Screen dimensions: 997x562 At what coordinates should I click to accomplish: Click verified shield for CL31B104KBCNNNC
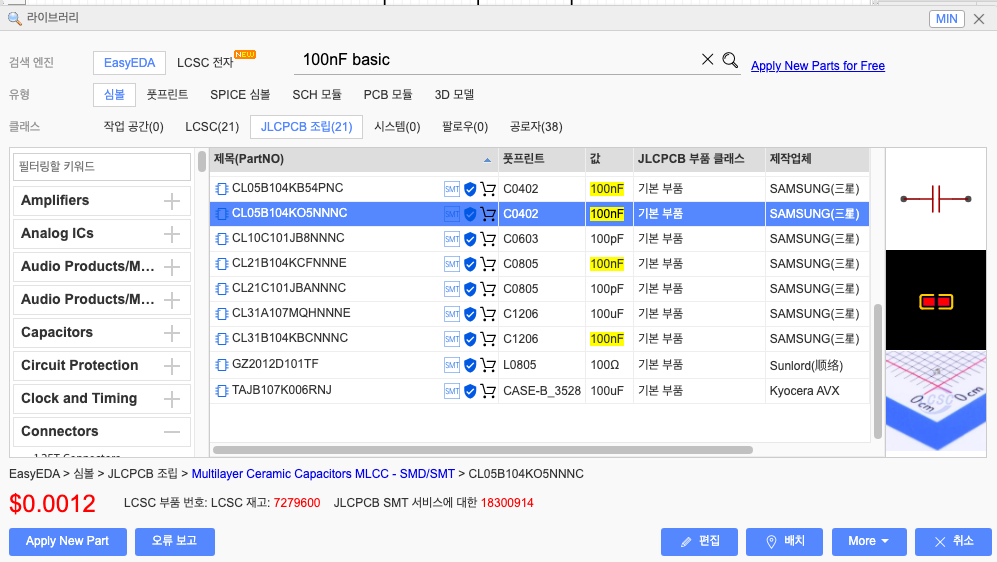470,339
